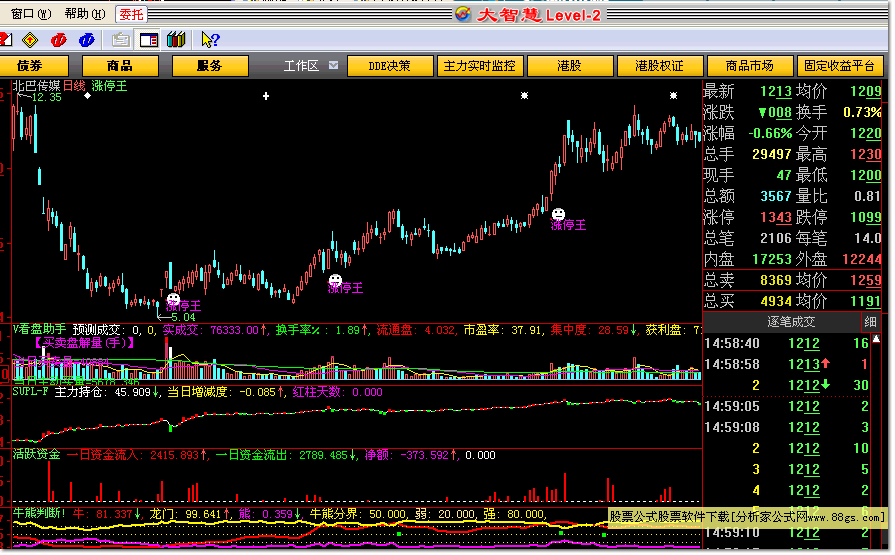
Task: Click the 一日资金流入 value 2415.893
Action: tap(174, 455)
